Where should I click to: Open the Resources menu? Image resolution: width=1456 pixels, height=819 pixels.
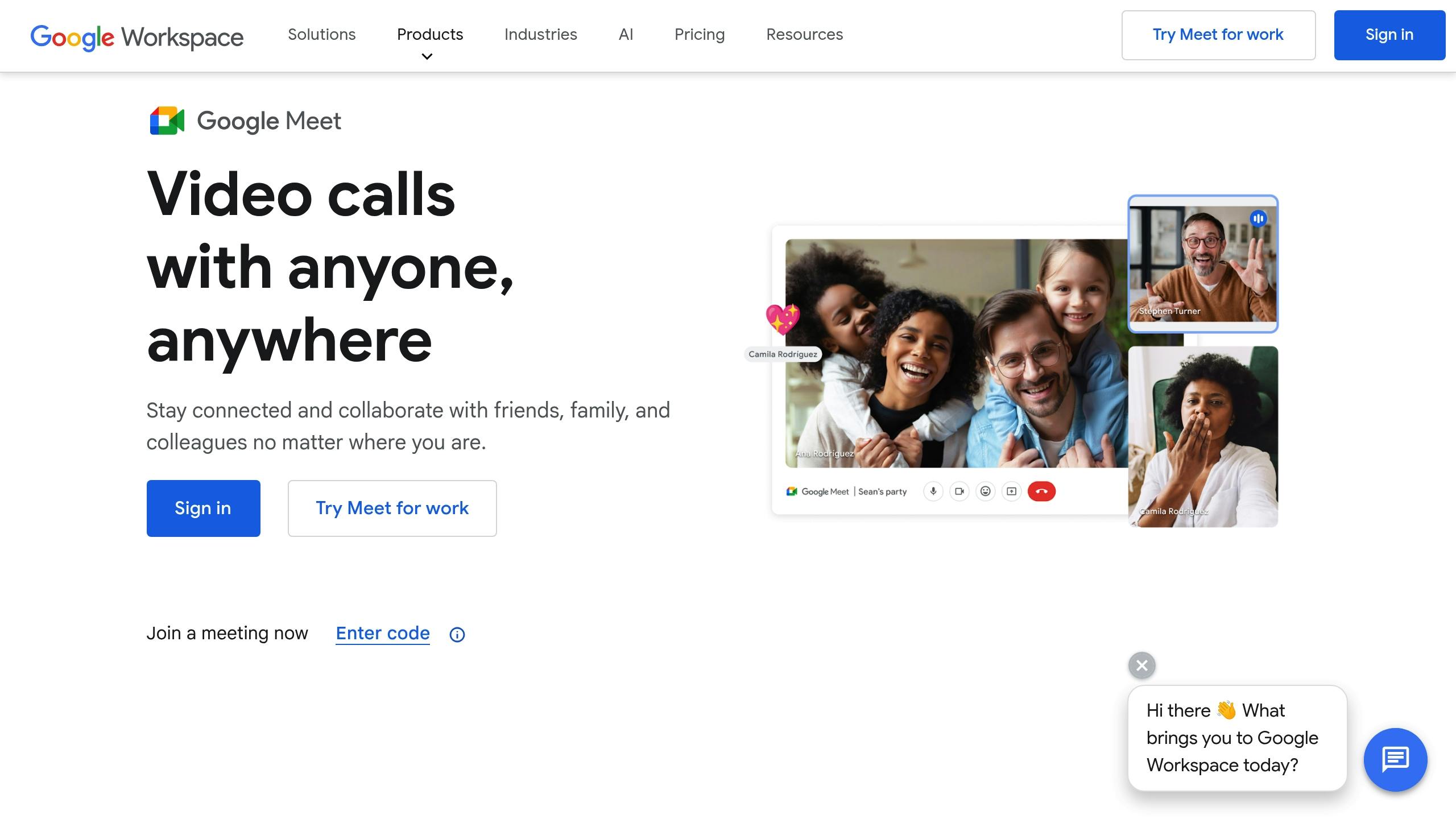tap(804, 35)
